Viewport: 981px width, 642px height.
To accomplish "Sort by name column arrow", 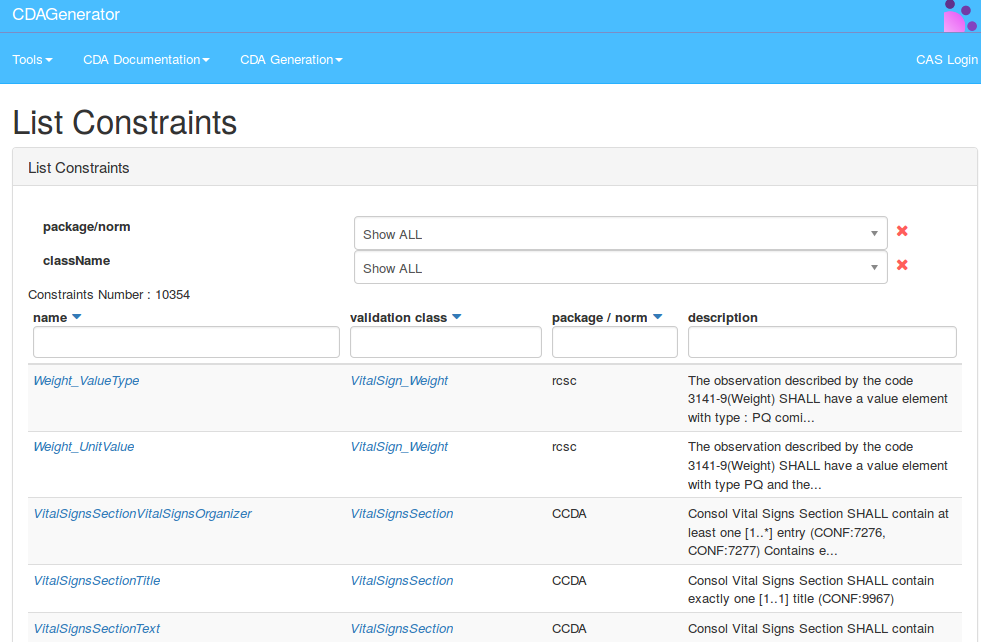I will (x=77, y=317).
